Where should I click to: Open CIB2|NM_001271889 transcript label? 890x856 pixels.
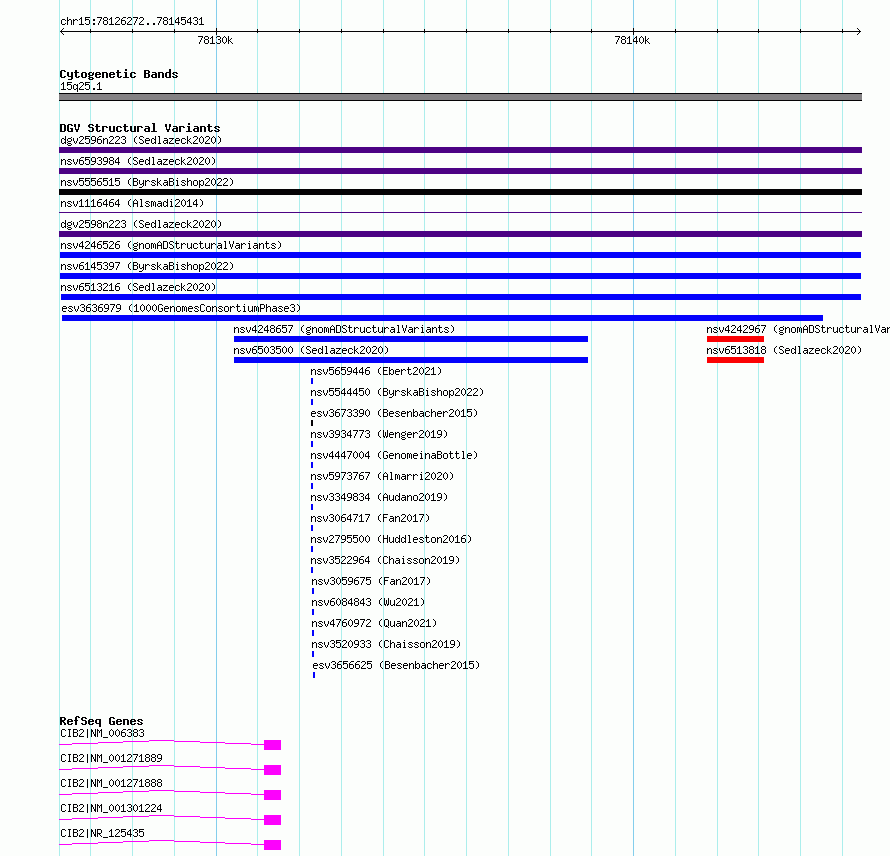(111, 758)
